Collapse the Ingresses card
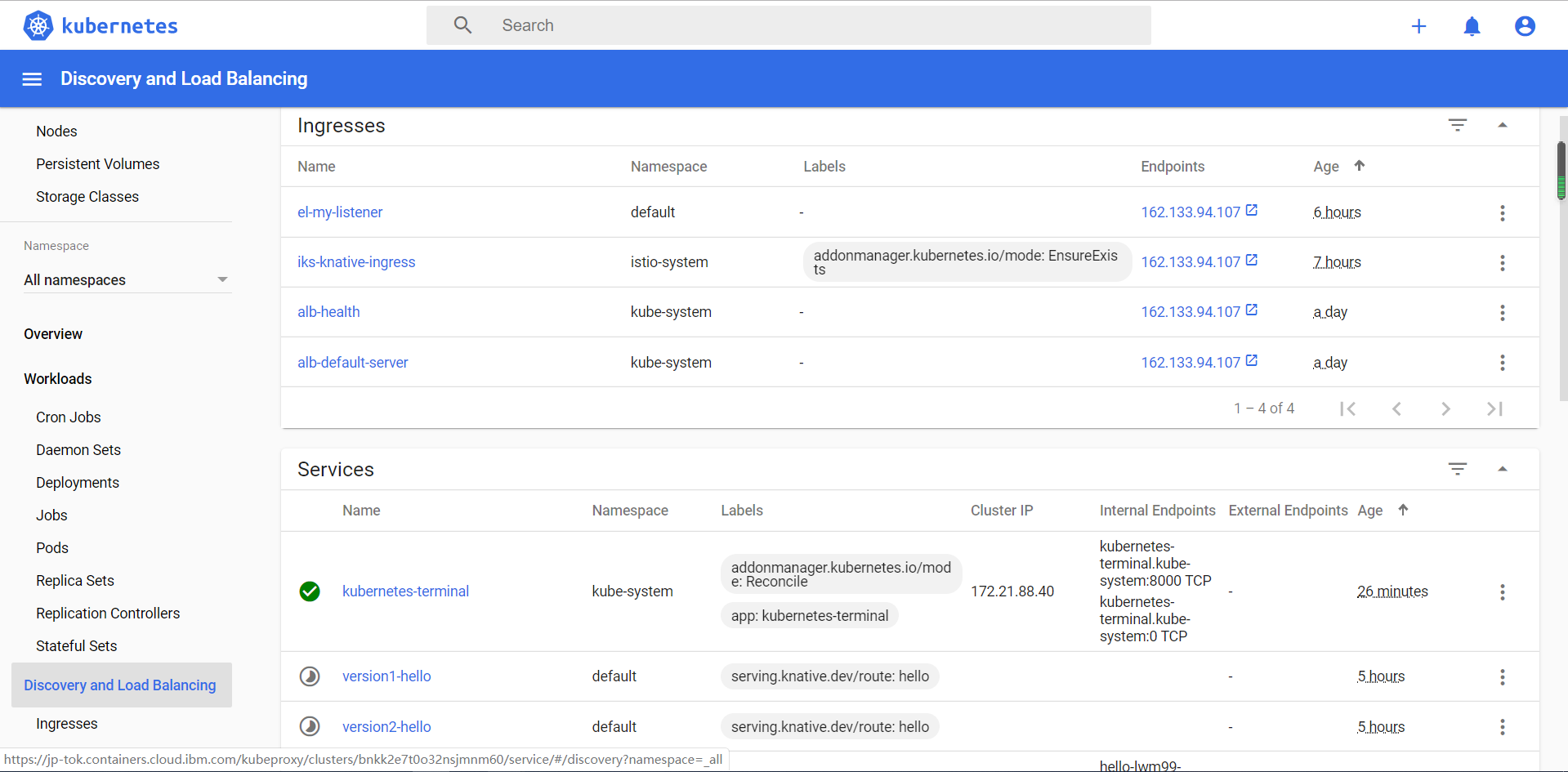Screen dimensions: 1568x772 (x=1502, y=125)
